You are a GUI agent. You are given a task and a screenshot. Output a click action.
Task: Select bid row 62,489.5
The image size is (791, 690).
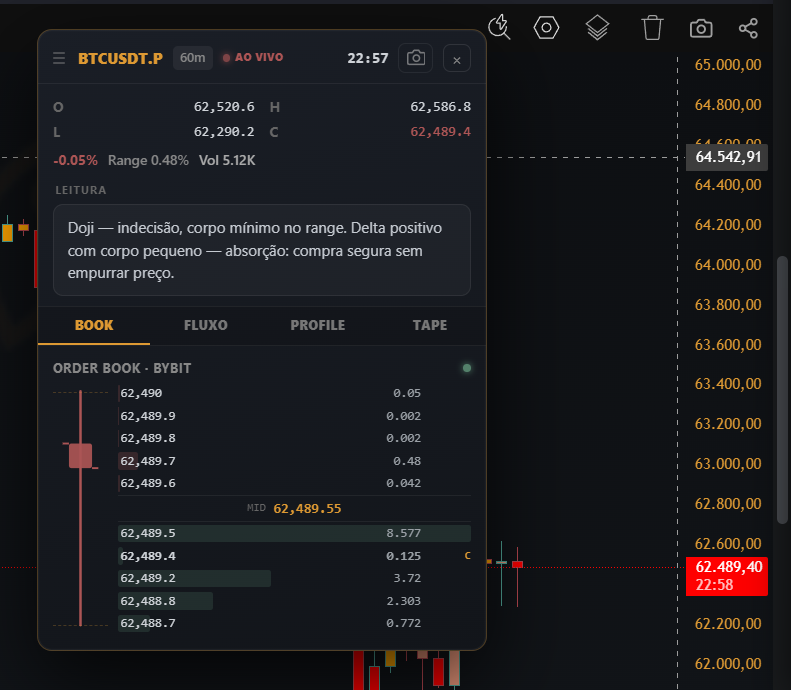click(294, 533)
